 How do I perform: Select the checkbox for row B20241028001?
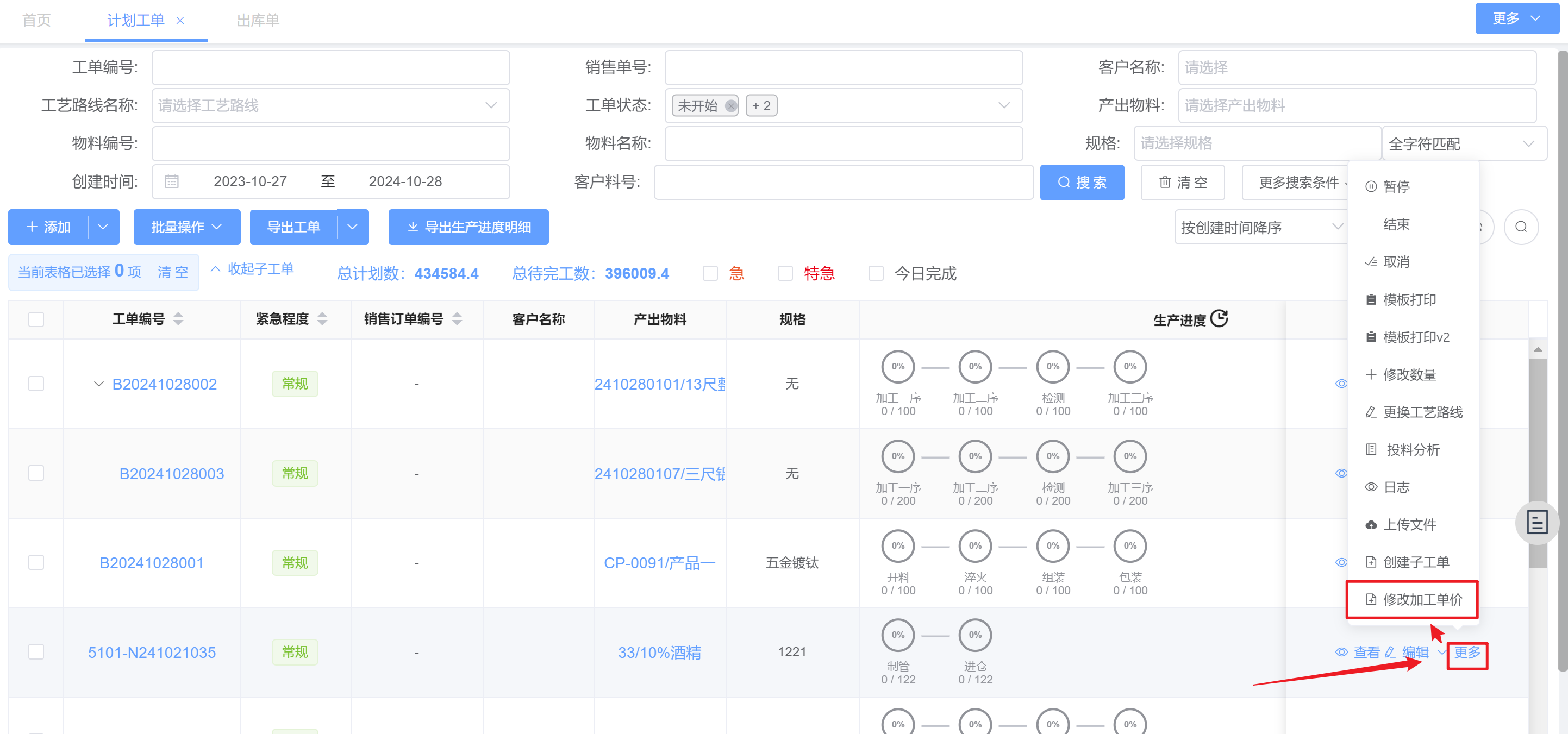pyautogui.click(x=36, y=562)
